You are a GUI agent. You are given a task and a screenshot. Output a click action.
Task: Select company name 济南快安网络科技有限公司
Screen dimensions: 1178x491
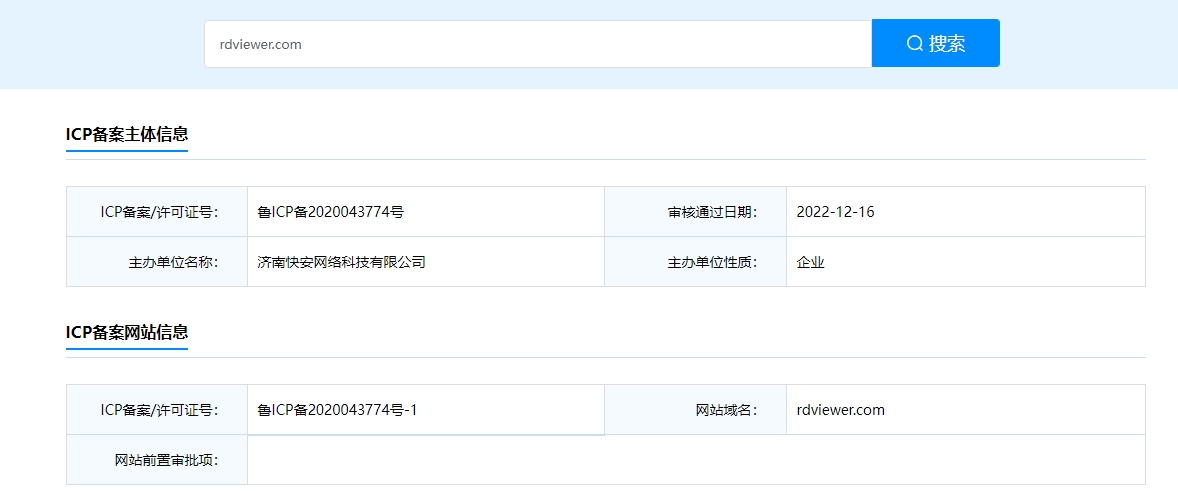[x=341, y=262]
